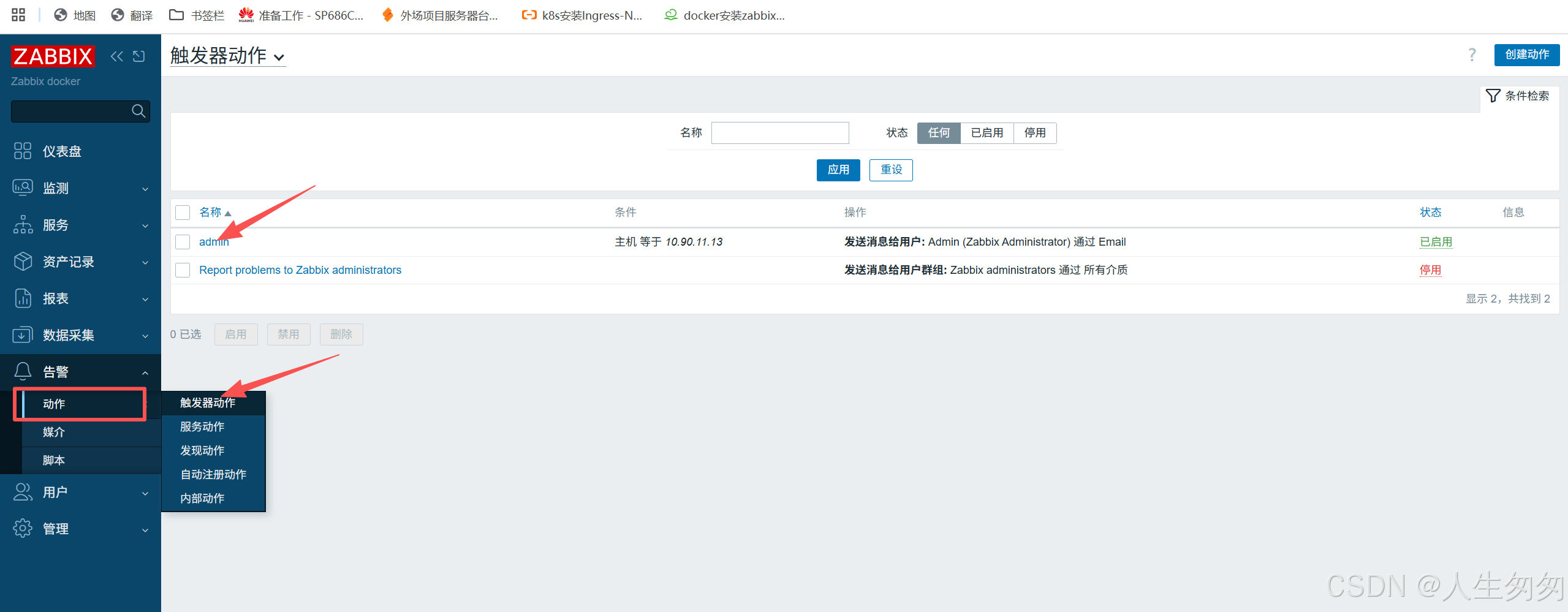Expand the 监测 menu chevron
This screenshot has width=1568, height=612.
tap(145, 189)
